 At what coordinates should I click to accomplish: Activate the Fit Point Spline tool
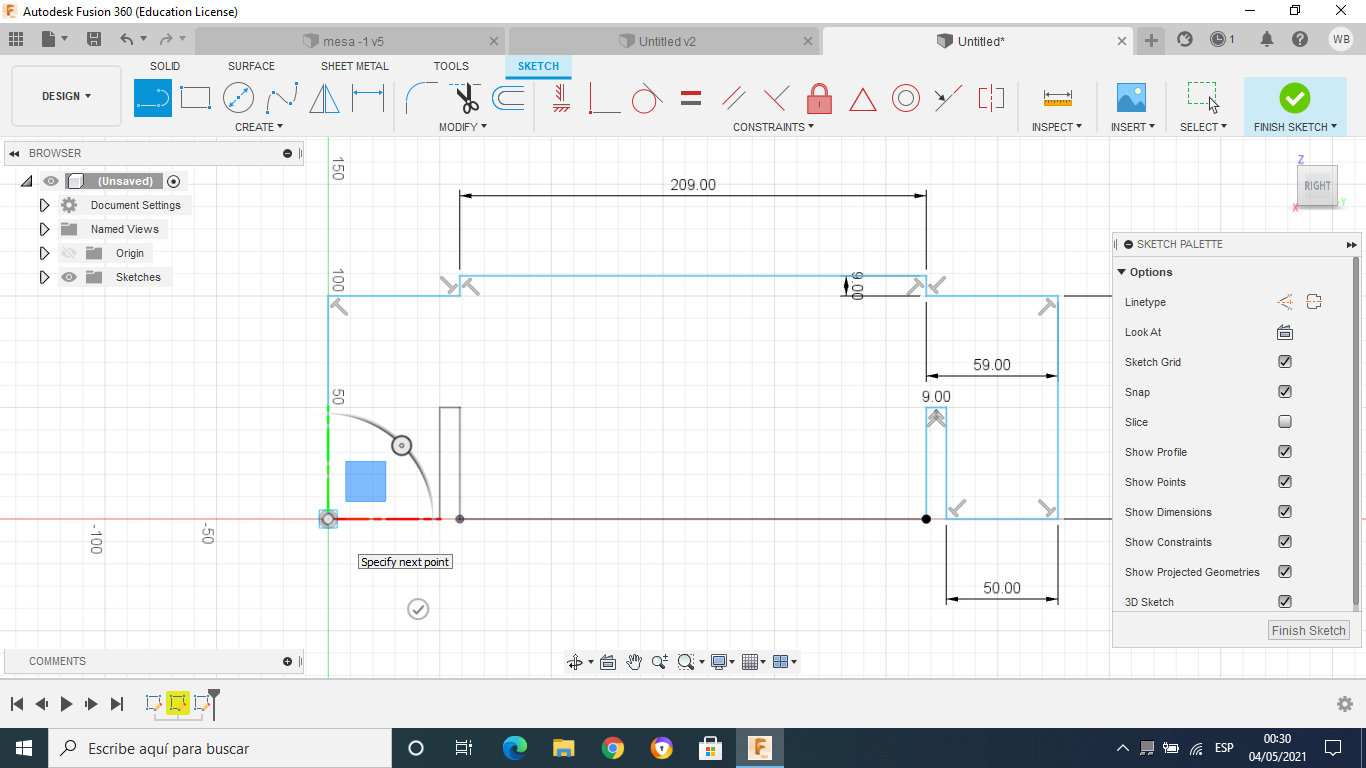click(282, 98)
